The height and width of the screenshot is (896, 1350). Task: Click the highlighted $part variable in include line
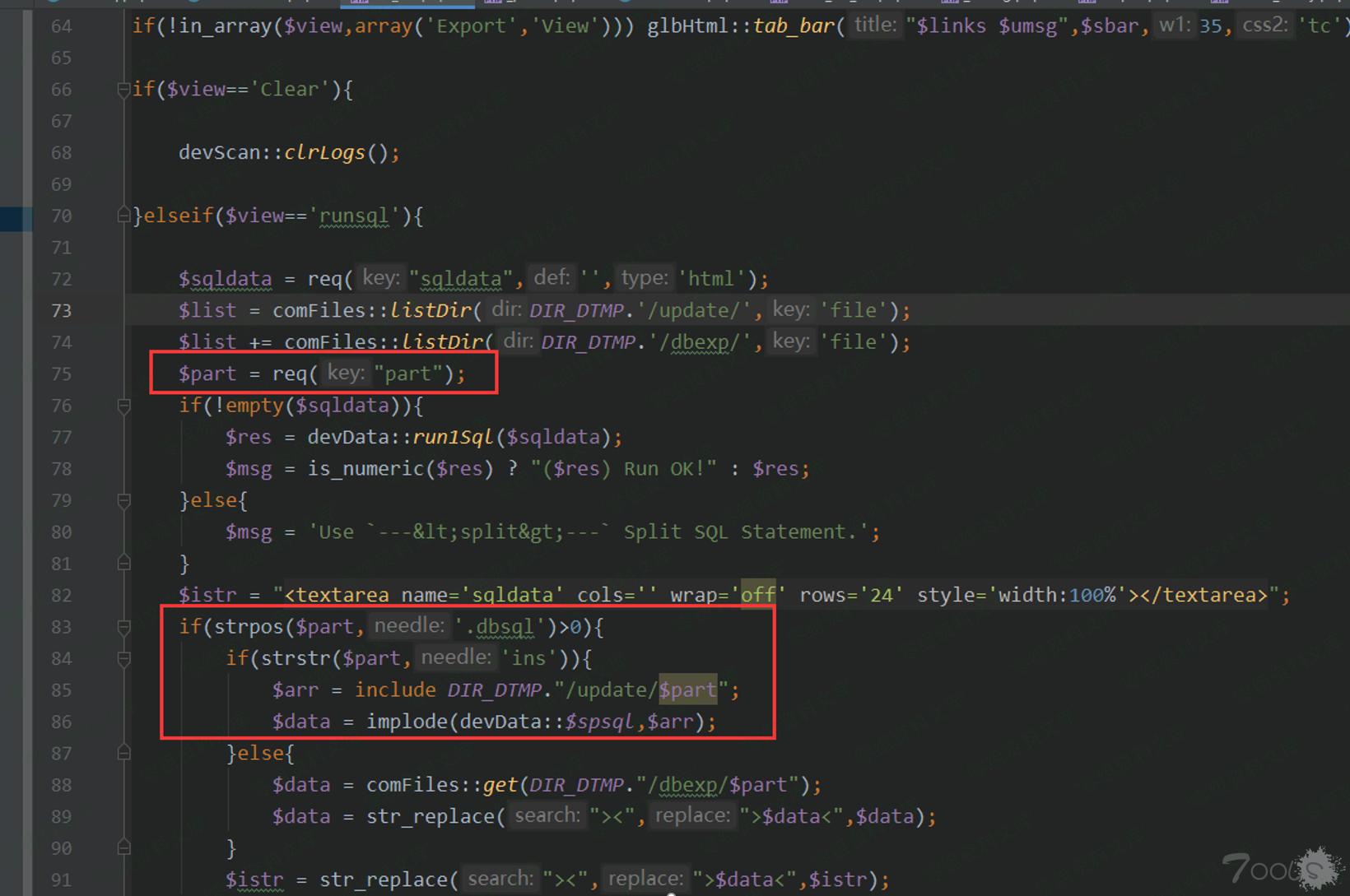(x=687, y=690)
